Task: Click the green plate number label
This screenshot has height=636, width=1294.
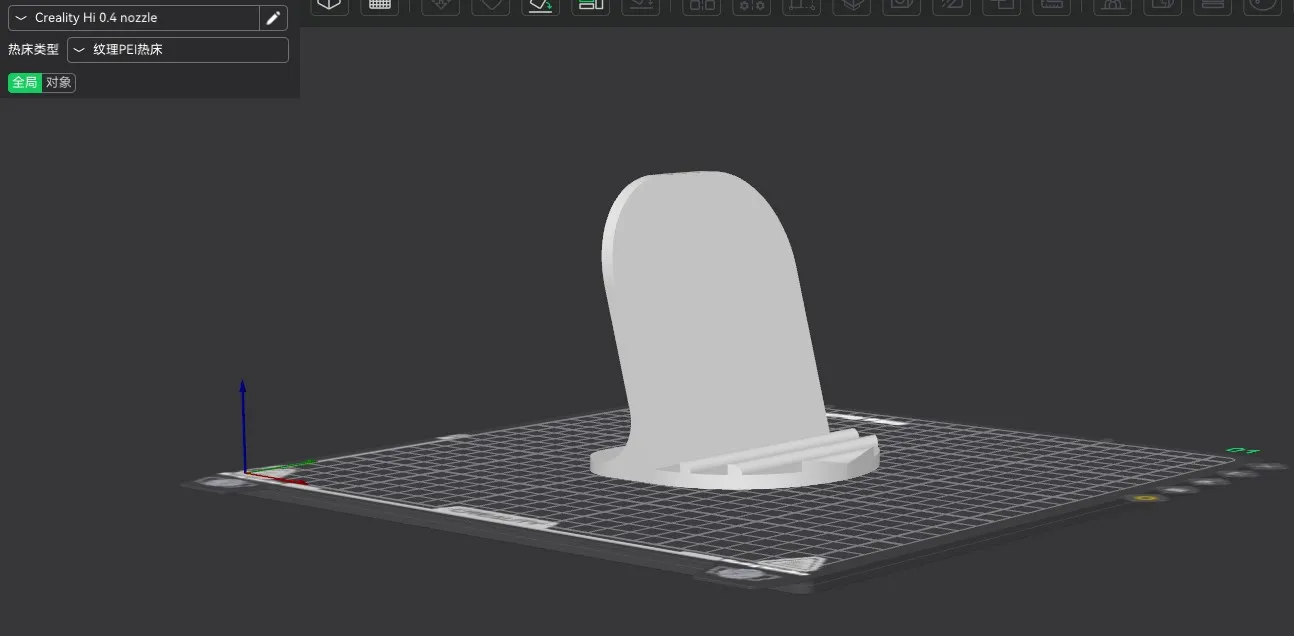Action: (1243, 451)
